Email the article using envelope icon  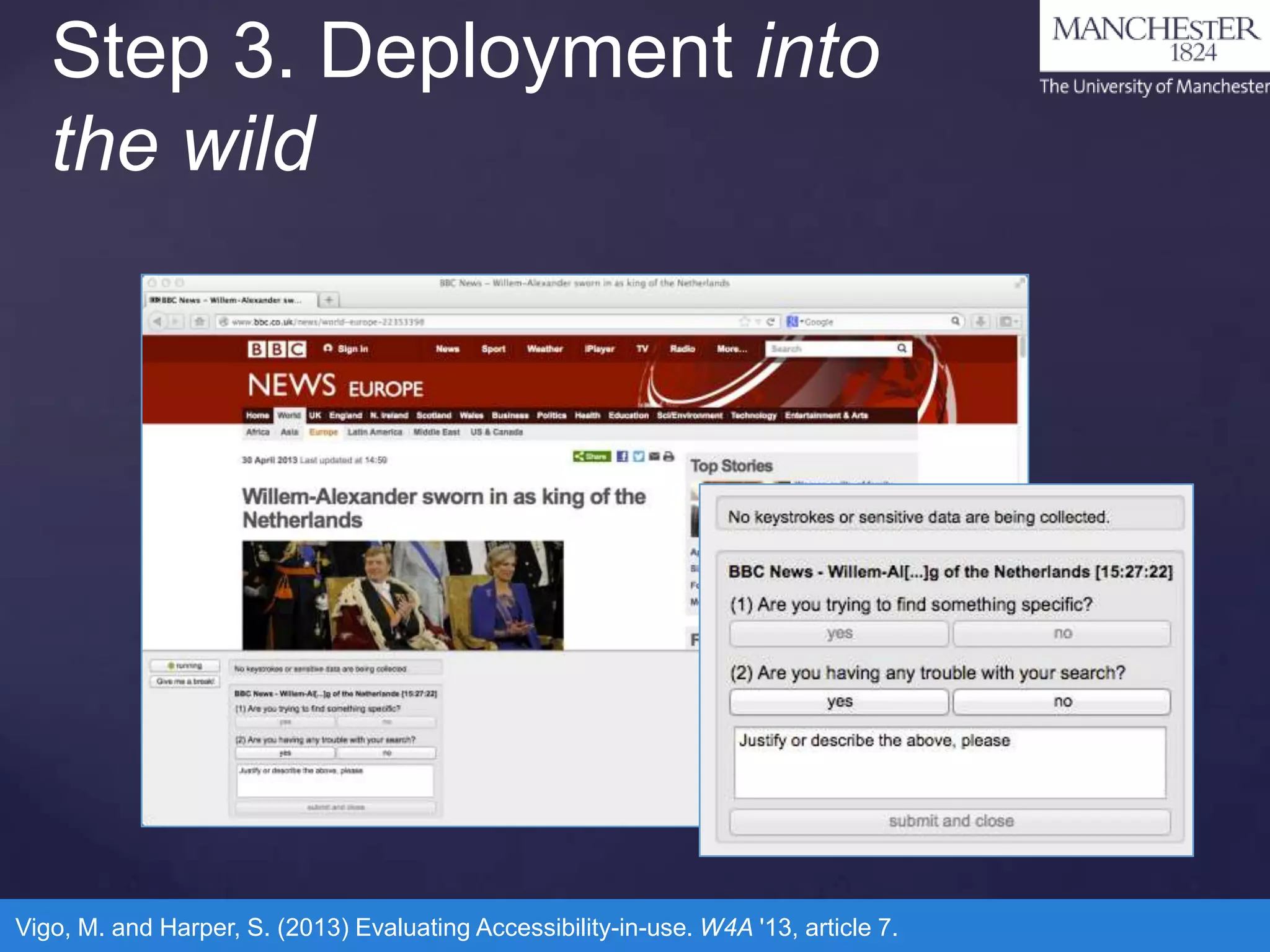(654, 457)
